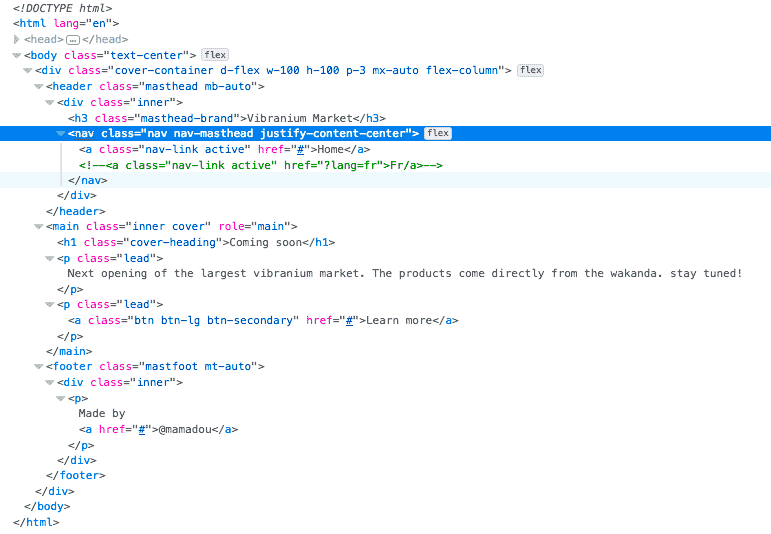
Task: Click the ellipsis badge inside head tag
Action: 72,39
